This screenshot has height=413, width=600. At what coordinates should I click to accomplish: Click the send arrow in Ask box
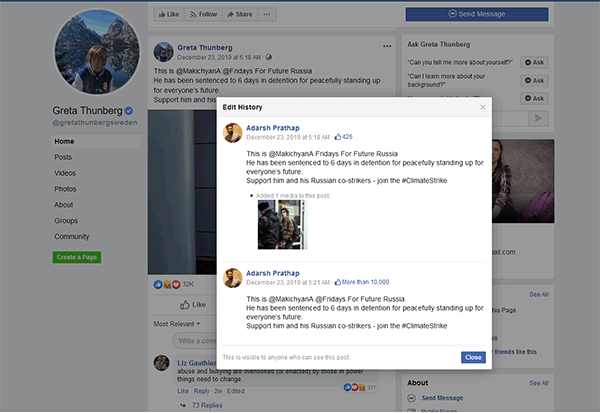point(538,118)
